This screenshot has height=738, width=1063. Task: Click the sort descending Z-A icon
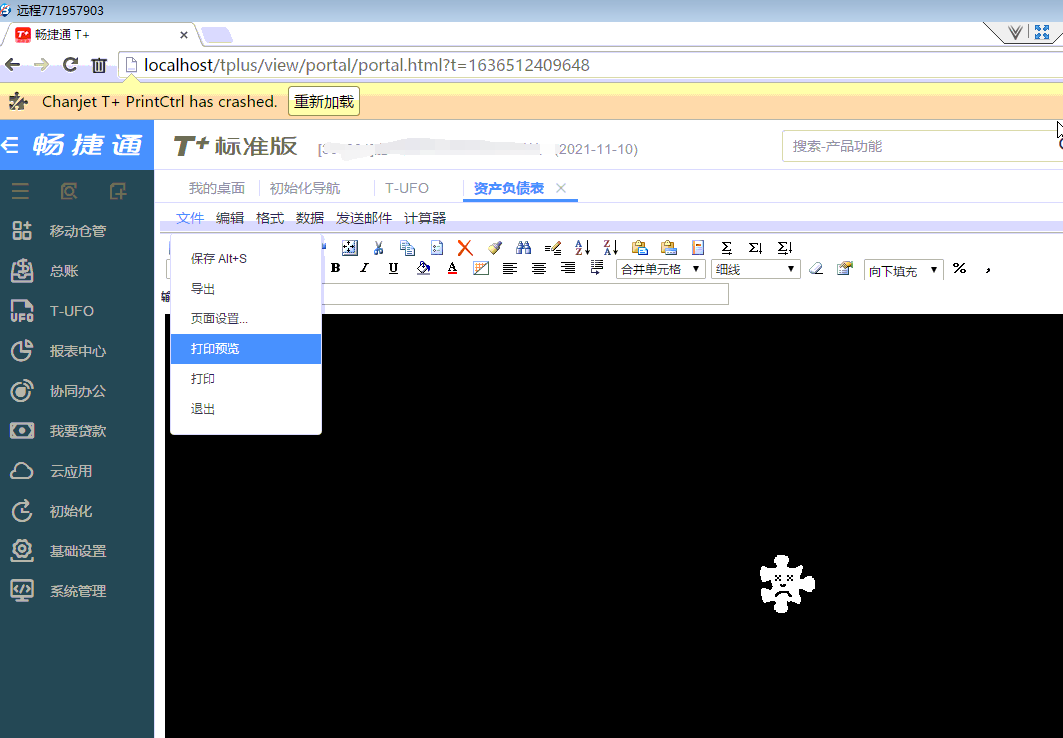[x=611, y=248]
